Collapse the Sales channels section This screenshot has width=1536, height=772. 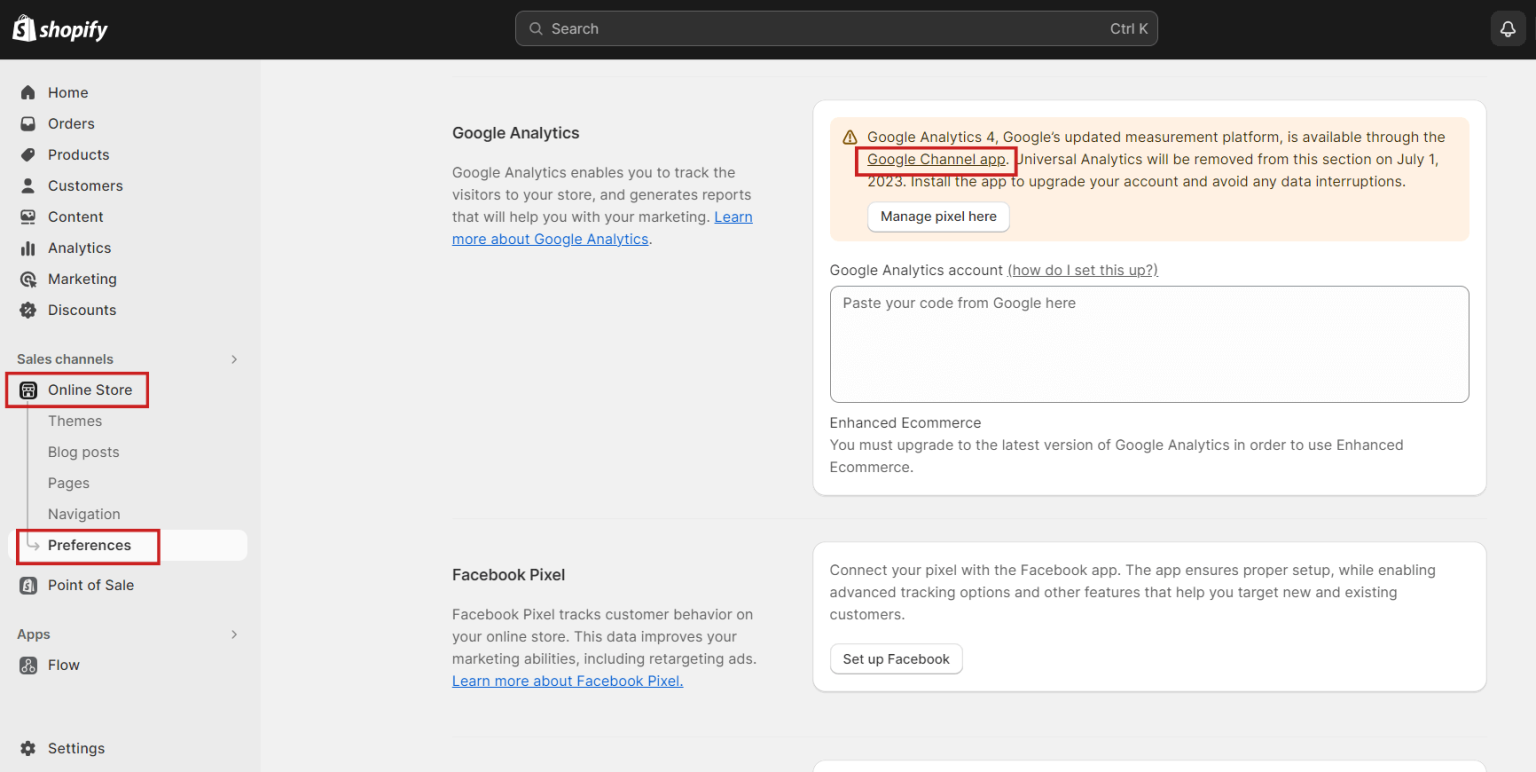(233, 358)
